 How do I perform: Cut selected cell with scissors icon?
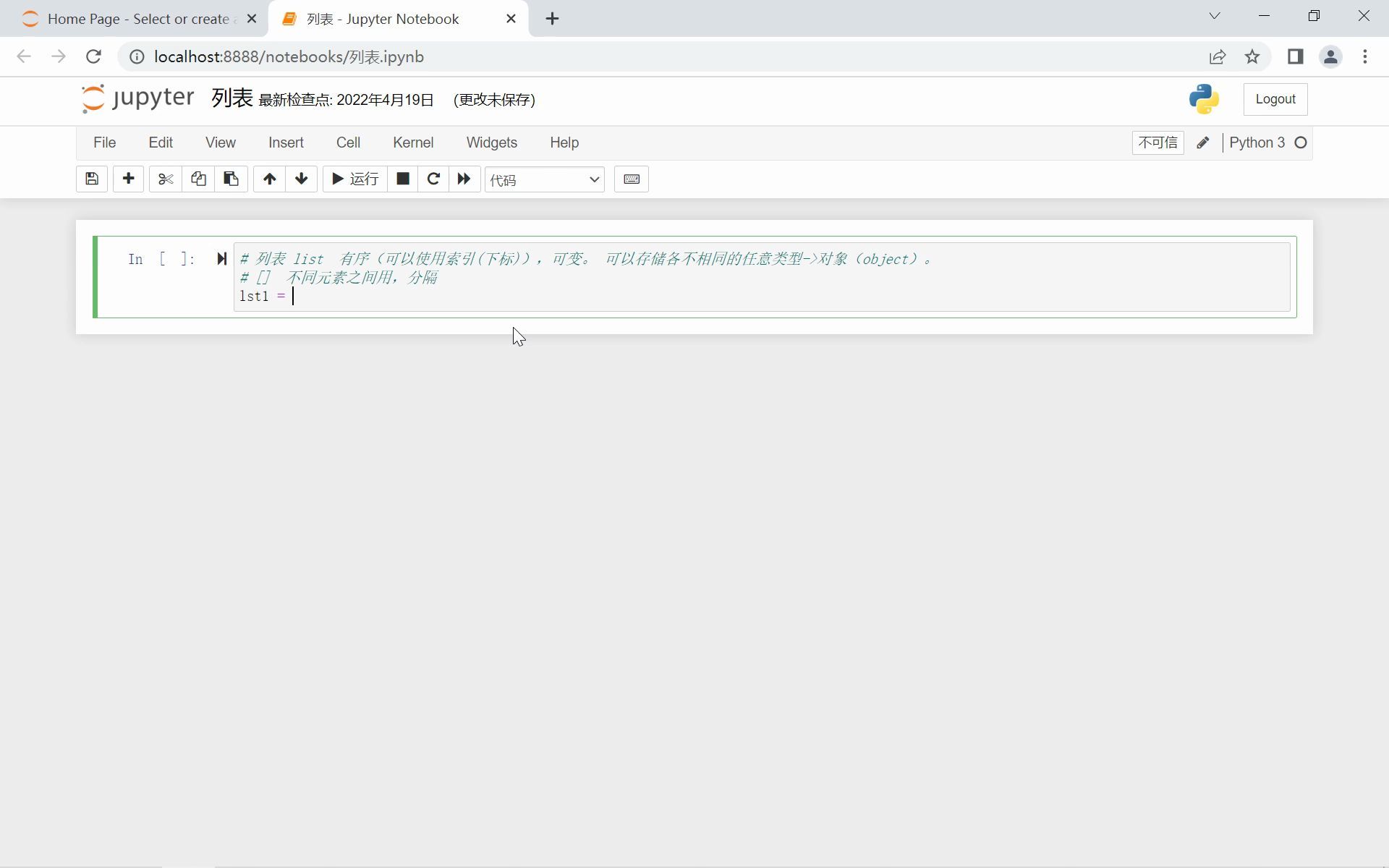coord(166,179)
